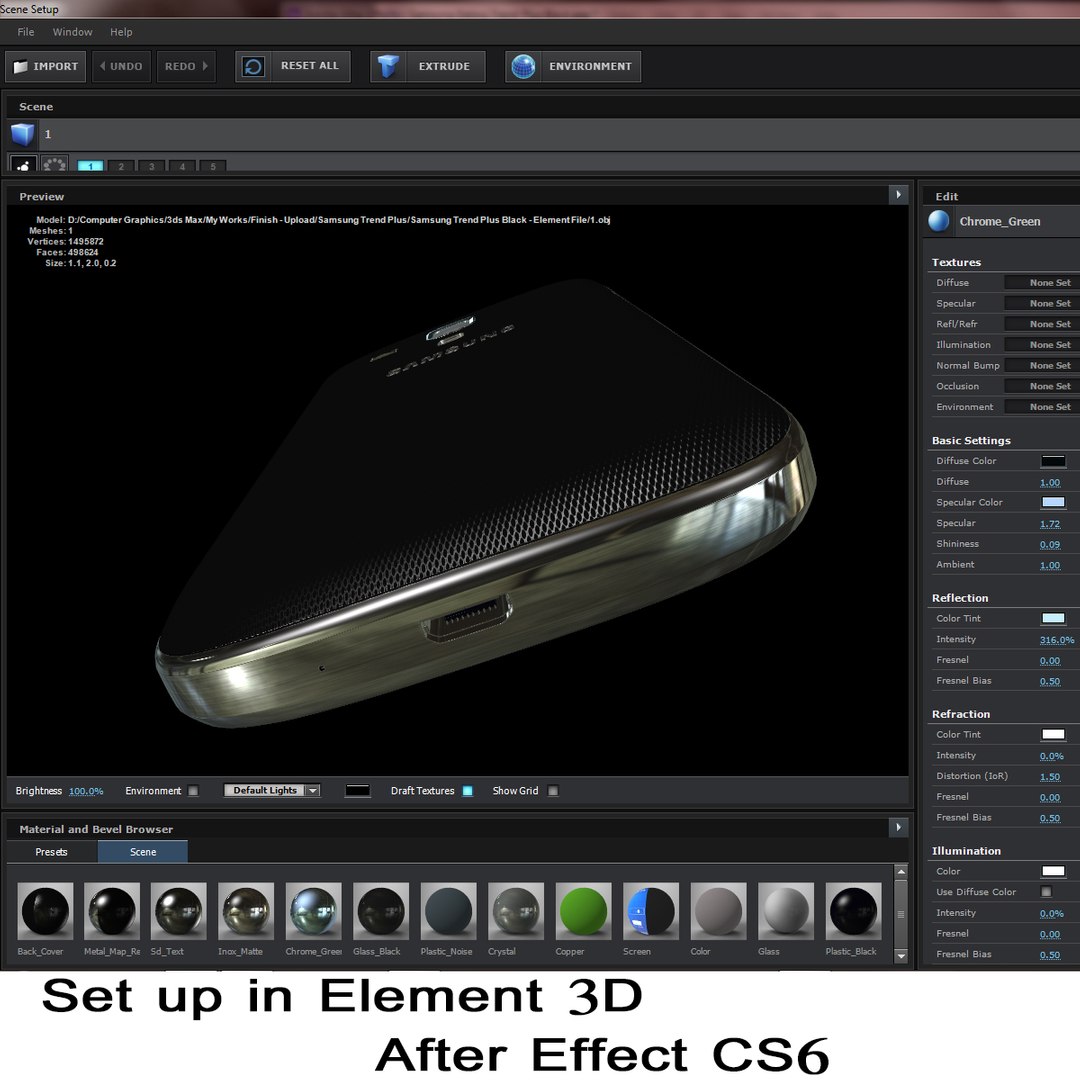Viewport: 1080px width, 1080px height.
Task: Click the particle array mode icon
Action: (54, 165)
